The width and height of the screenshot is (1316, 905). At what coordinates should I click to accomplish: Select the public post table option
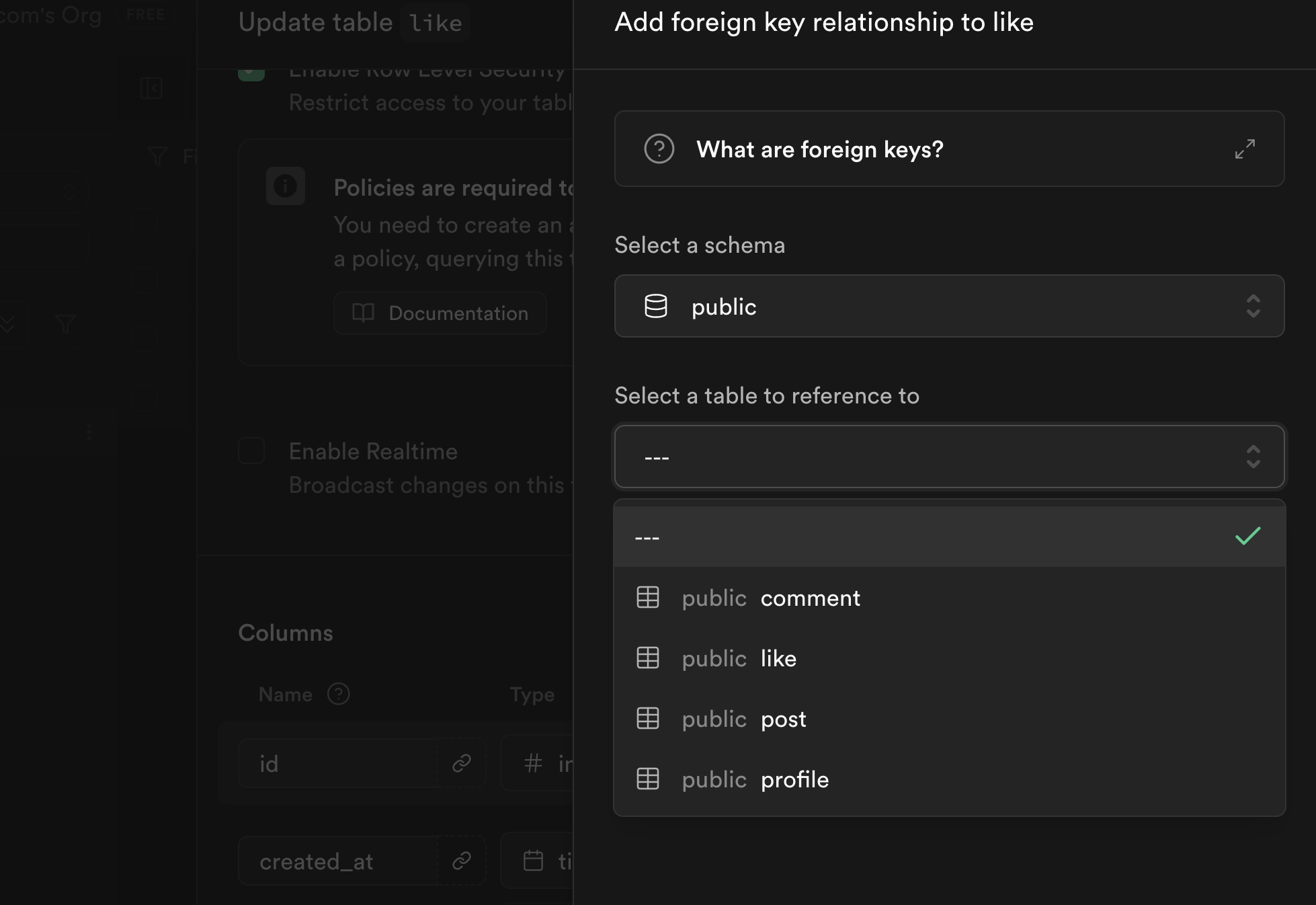pyautogui.click(x=783, y=719)
